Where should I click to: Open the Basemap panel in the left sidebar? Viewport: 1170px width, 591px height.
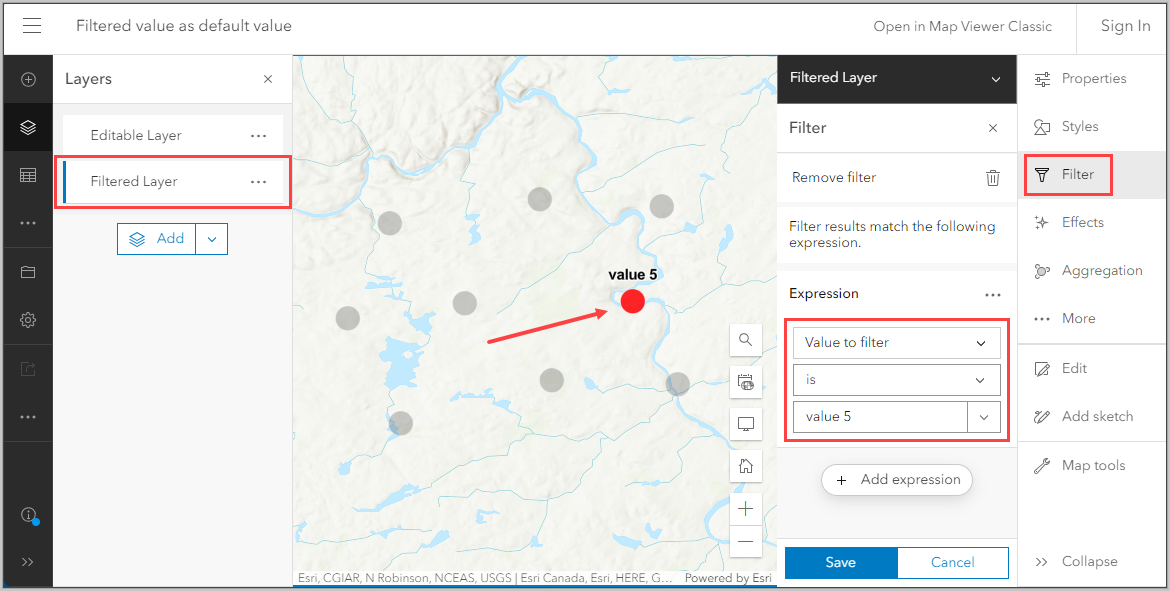tap(28, 271)
